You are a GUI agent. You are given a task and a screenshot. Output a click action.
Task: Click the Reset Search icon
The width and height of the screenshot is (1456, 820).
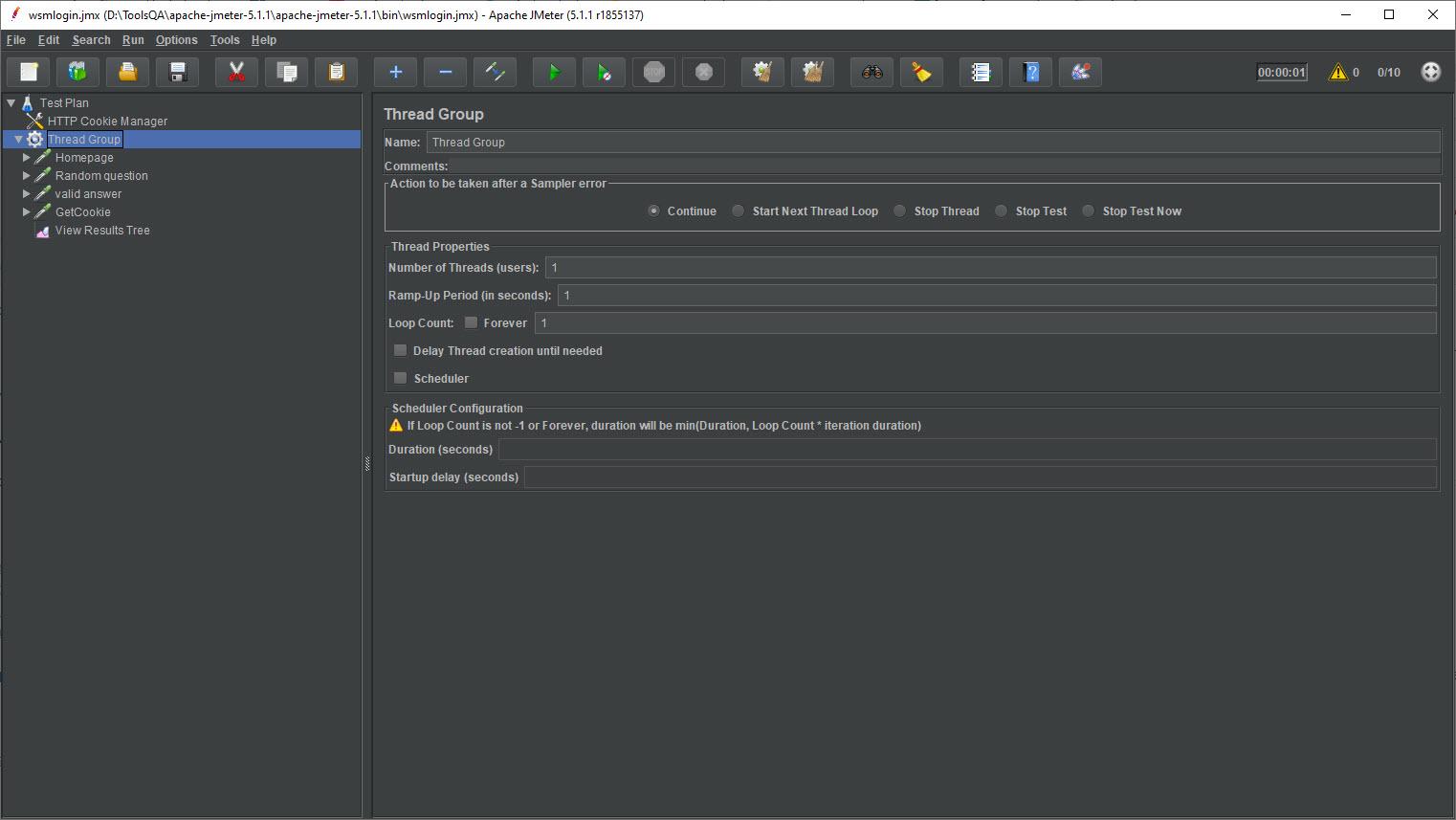pos(922,72)
